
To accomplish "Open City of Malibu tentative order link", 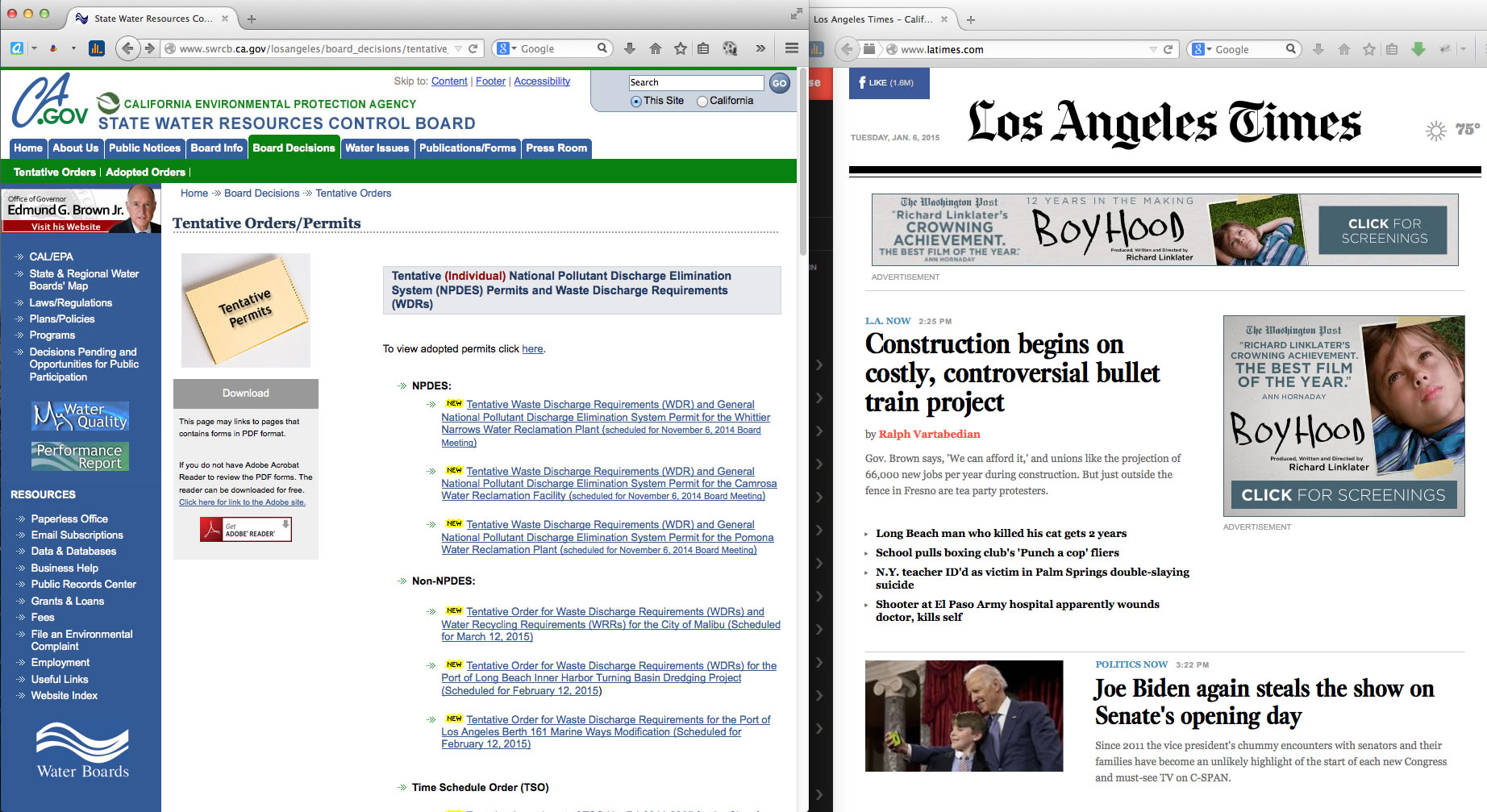I will pyautogui.click(x=610, y=624).
